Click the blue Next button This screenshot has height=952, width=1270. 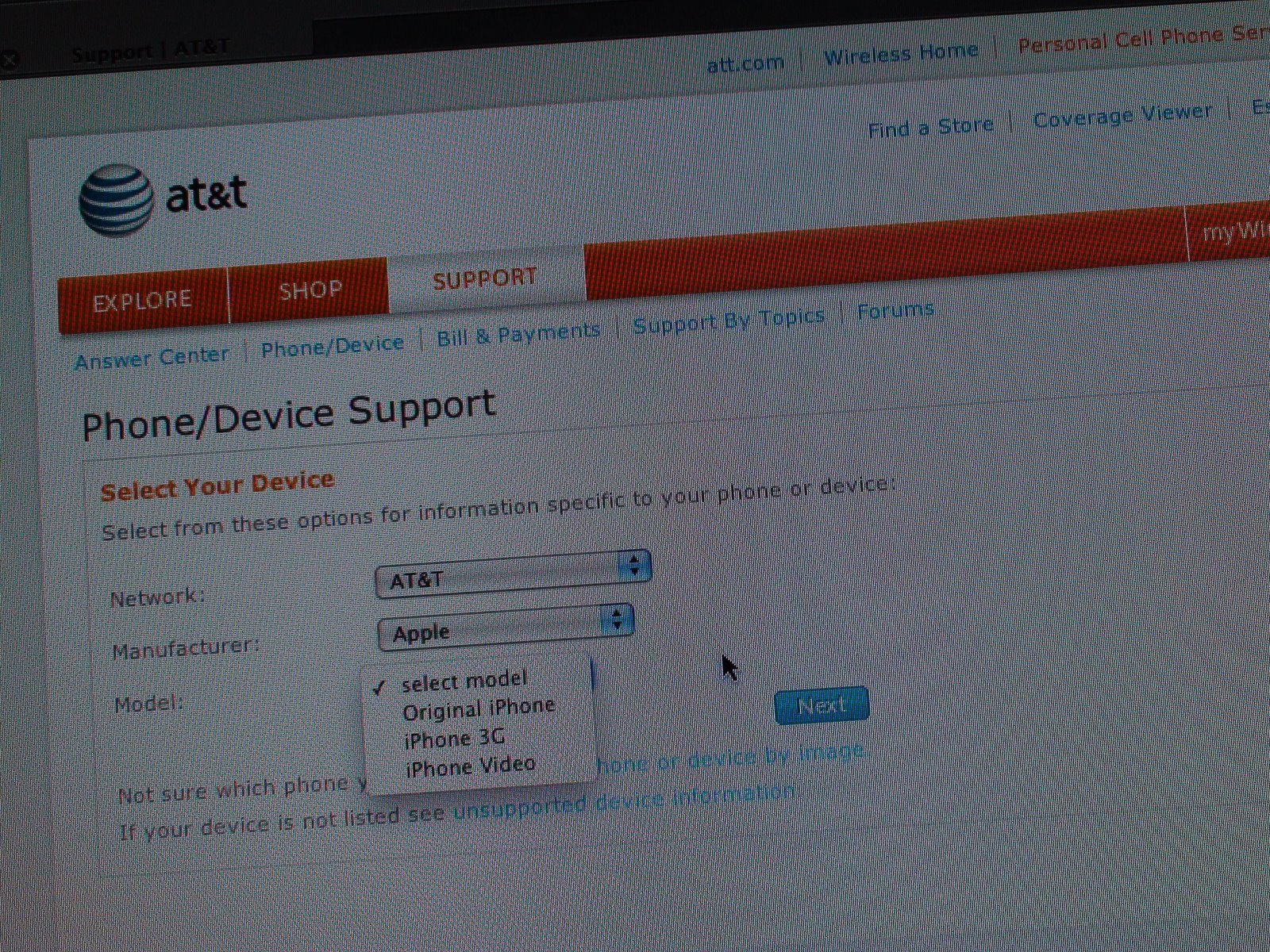tap(822, 705)
